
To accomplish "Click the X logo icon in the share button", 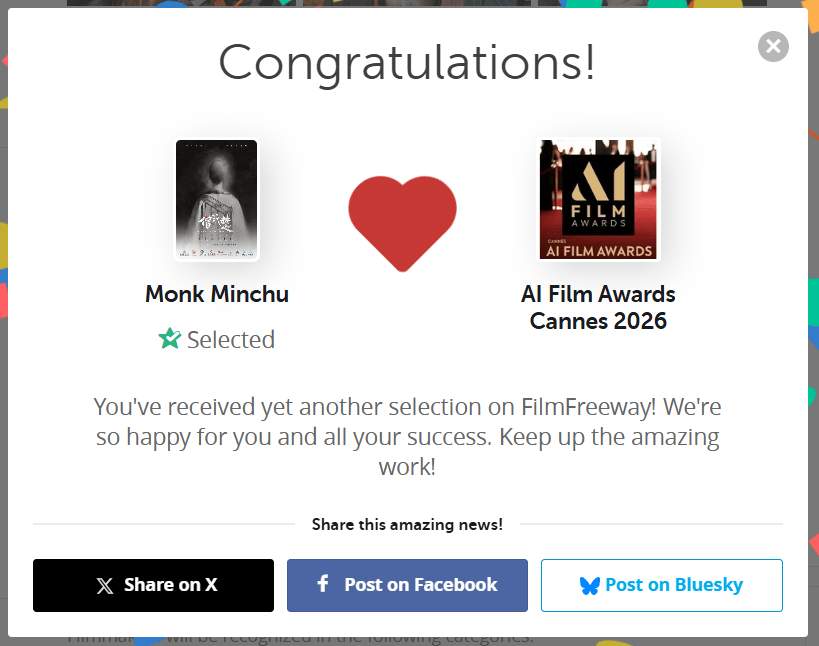I will pos(105,586).
